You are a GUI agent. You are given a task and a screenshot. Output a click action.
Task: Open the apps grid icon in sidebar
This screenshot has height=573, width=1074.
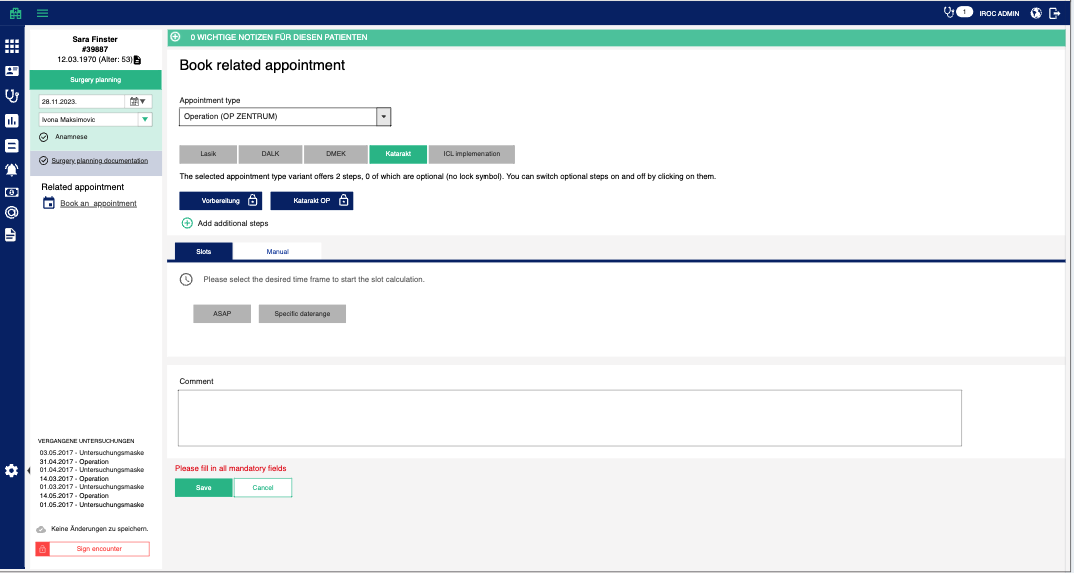pos(12,46)
